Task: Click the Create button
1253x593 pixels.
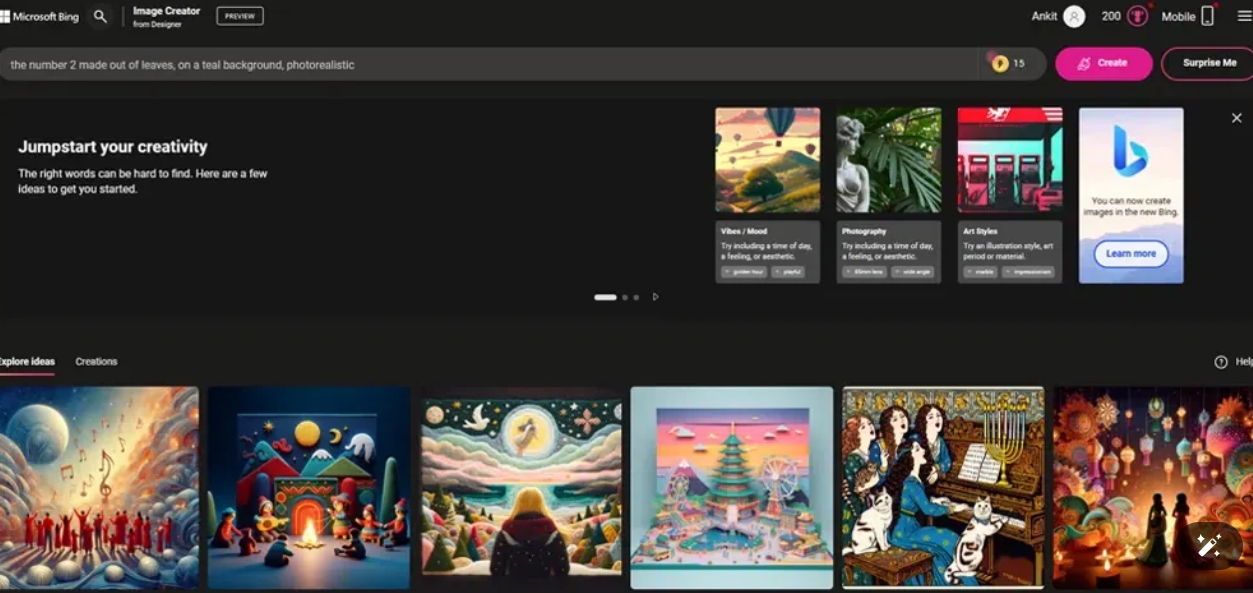Action: (1103, 63)
